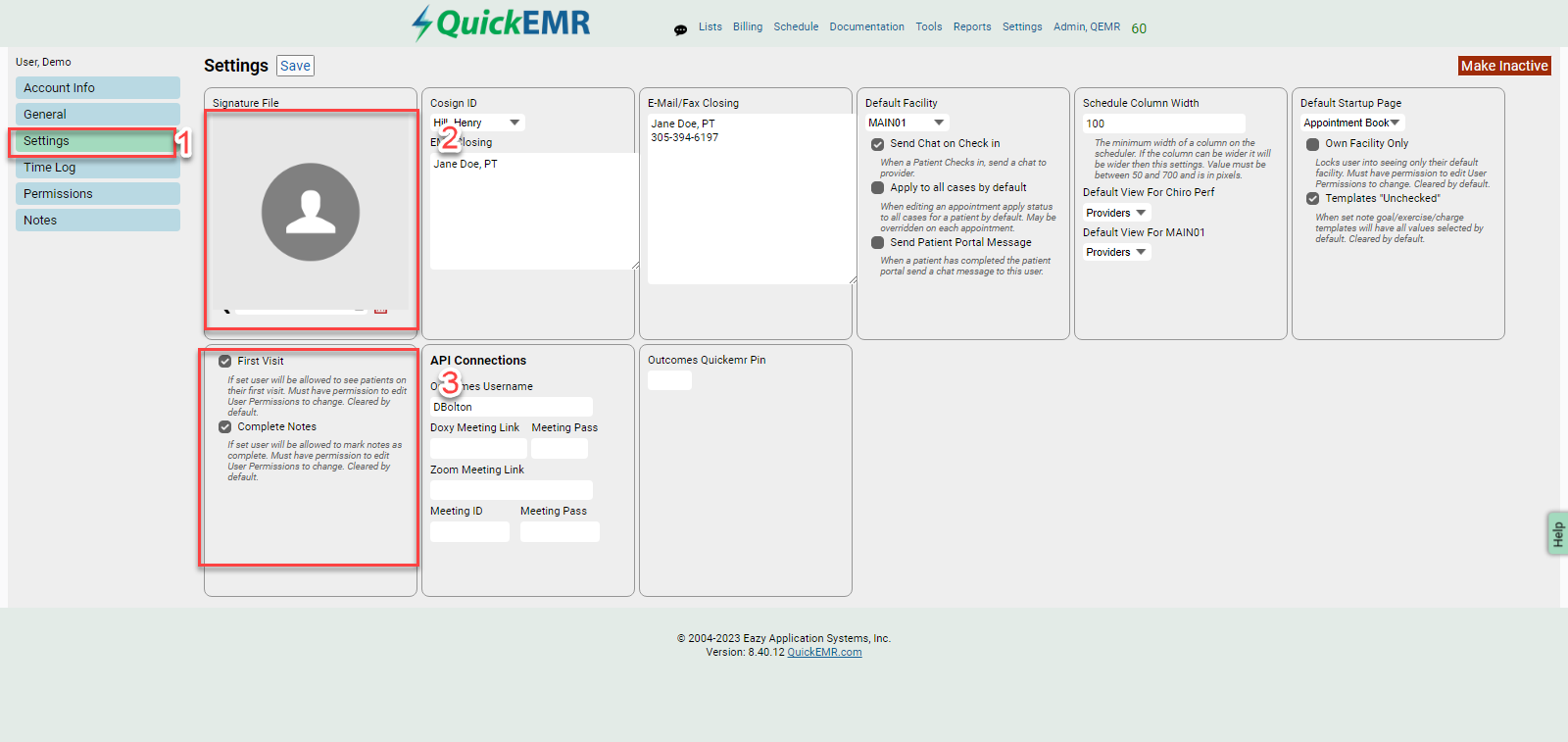Click the Zoom Meeting Link field
Image resolution: width=1568 pixels, height=742 pixels.
point(512,490)
